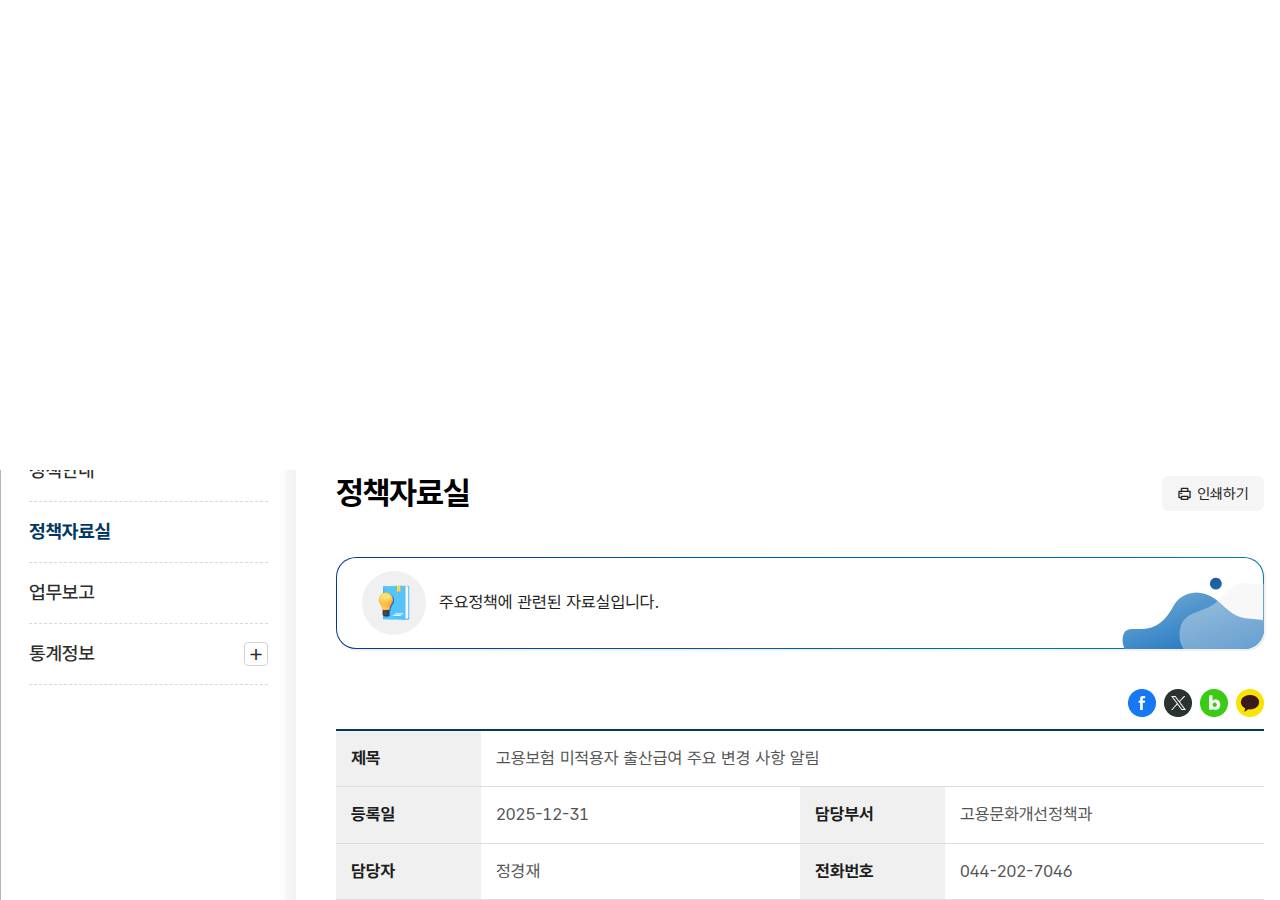The width and height of the screenshot is (1280, 900).
Task: Expand the 통계정보 submenu with the plus button
Action: point(256,654)
